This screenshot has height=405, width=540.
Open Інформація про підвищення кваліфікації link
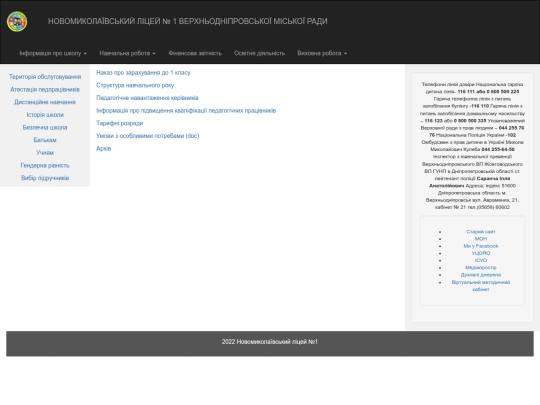click(x=186, y=111)
